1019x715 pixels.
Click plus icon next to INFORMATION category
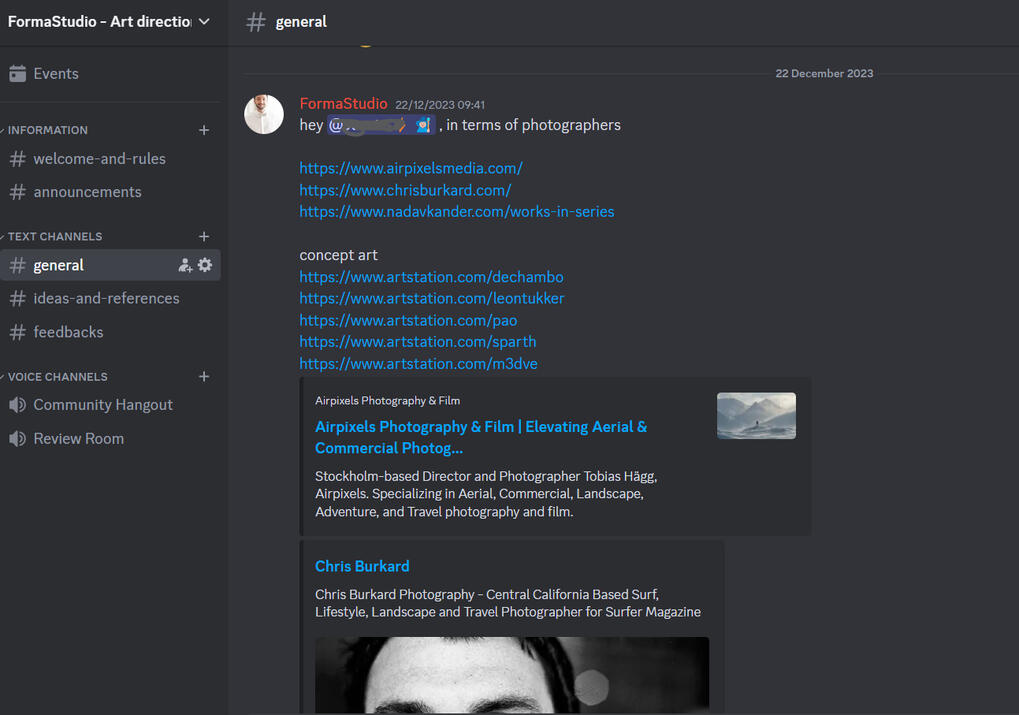(x=204, y=130)
